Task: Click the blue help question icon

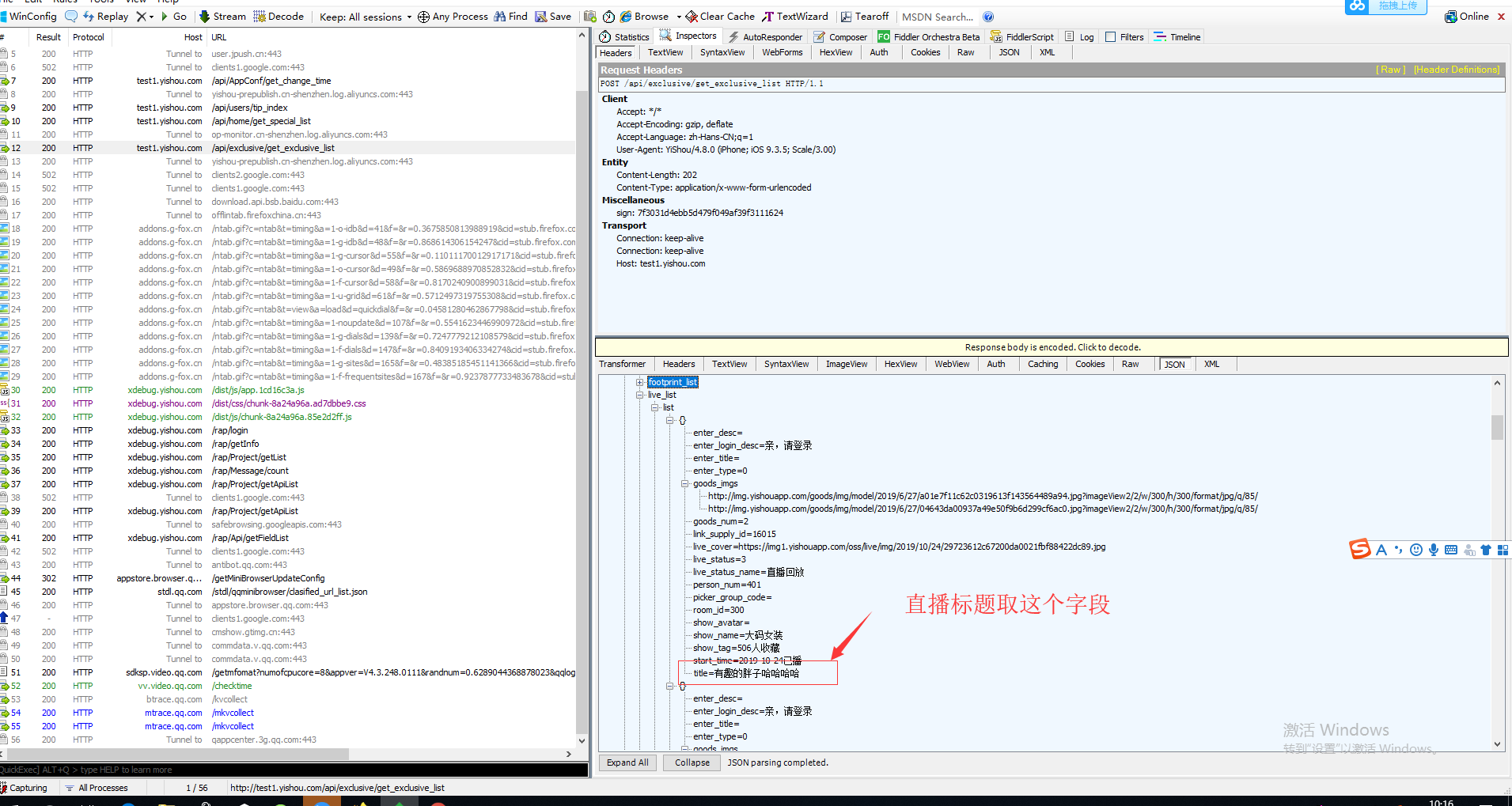Action: click(x=988, y=17)
